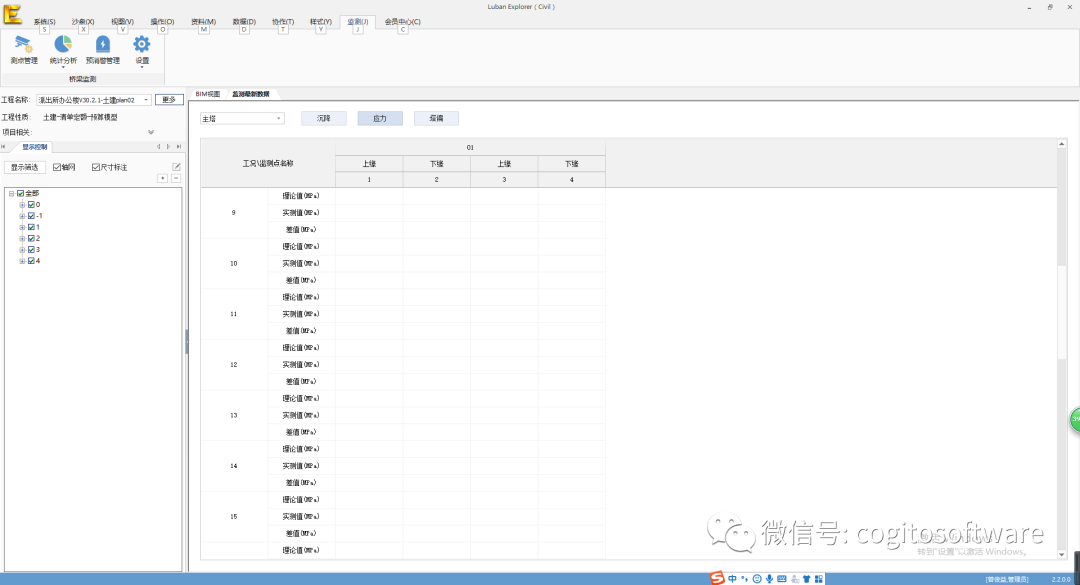Open the 沙盘(X) ribbon tab
Screen dimensions: 1080x585
click(x=83, y=22)
